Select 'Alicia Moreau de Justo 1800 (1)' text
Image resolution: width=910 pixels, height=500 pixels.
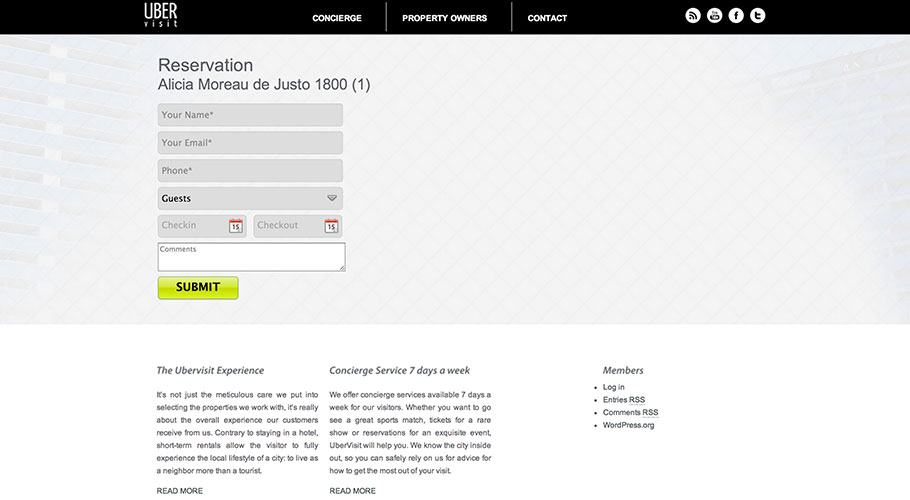[x=264, y=85]
